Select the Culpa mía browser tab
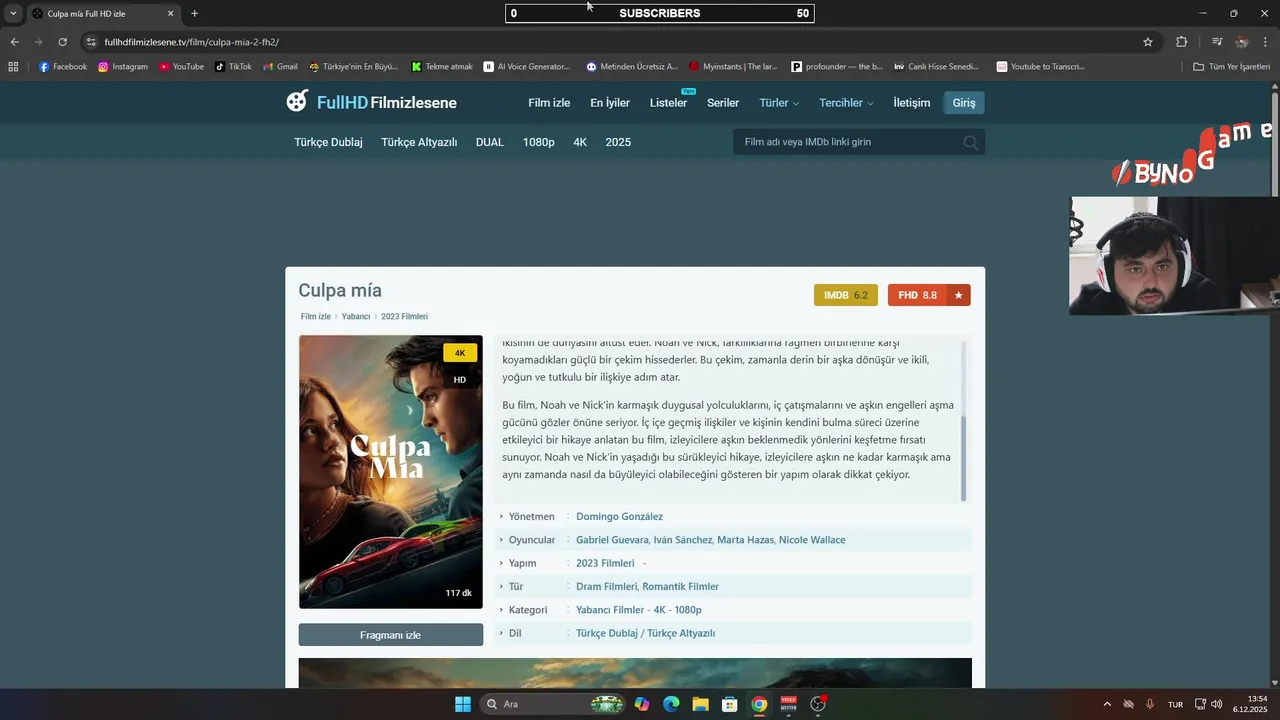The image size is (1280, 720). tap(100, 14)
